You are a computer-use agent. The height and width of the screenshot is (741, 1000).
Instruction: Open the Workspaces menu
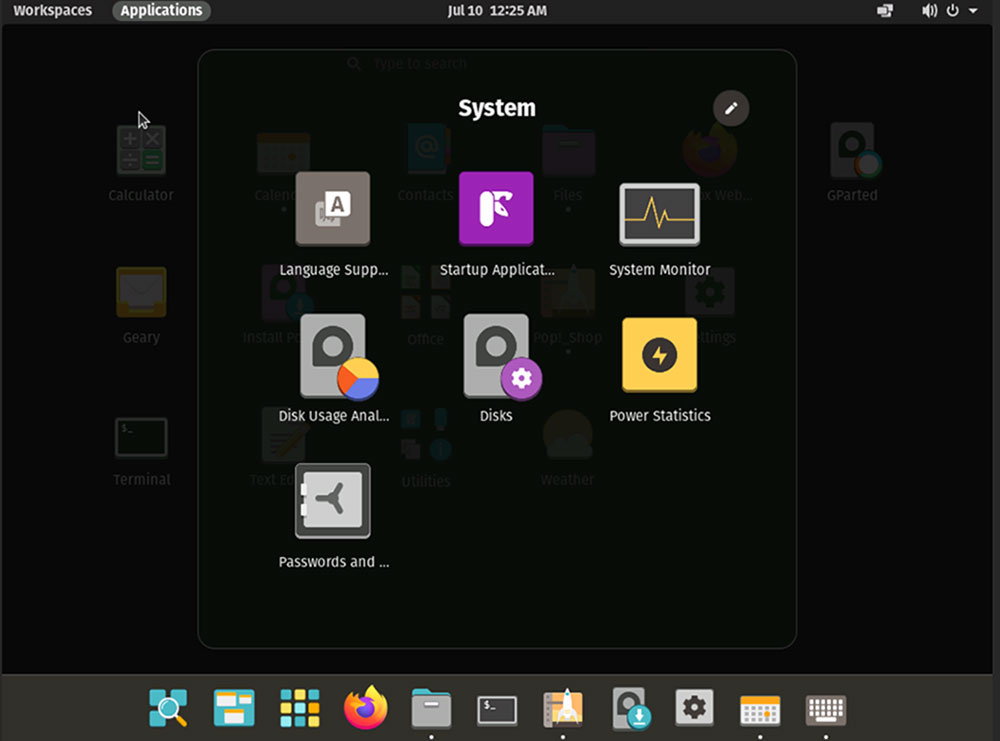click(x=50, y=11)
